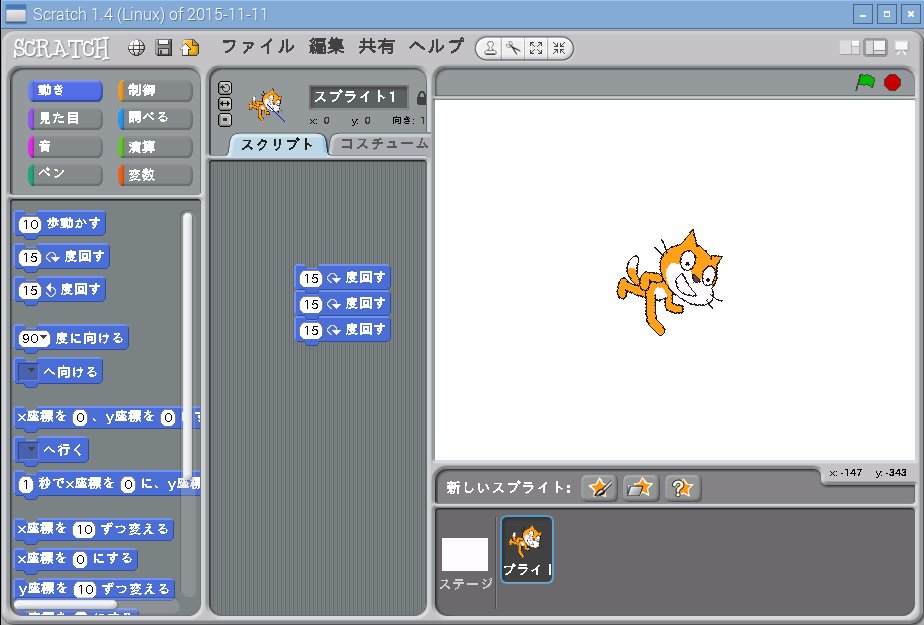Click the SCRATCH logo
Viewport: 924px width, 625px height.
[61, 48]
